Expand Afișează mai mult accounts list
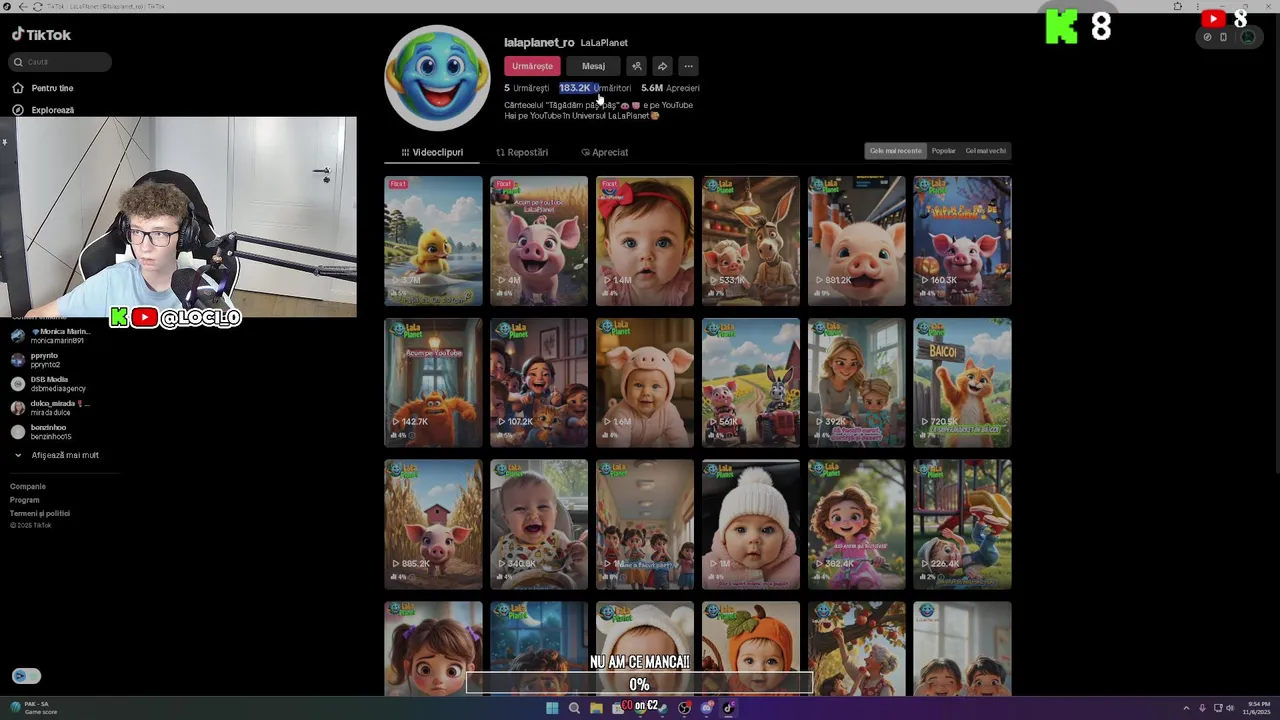Image resolution: width=1280 pixels, height=720 pixels. point(56,455)
